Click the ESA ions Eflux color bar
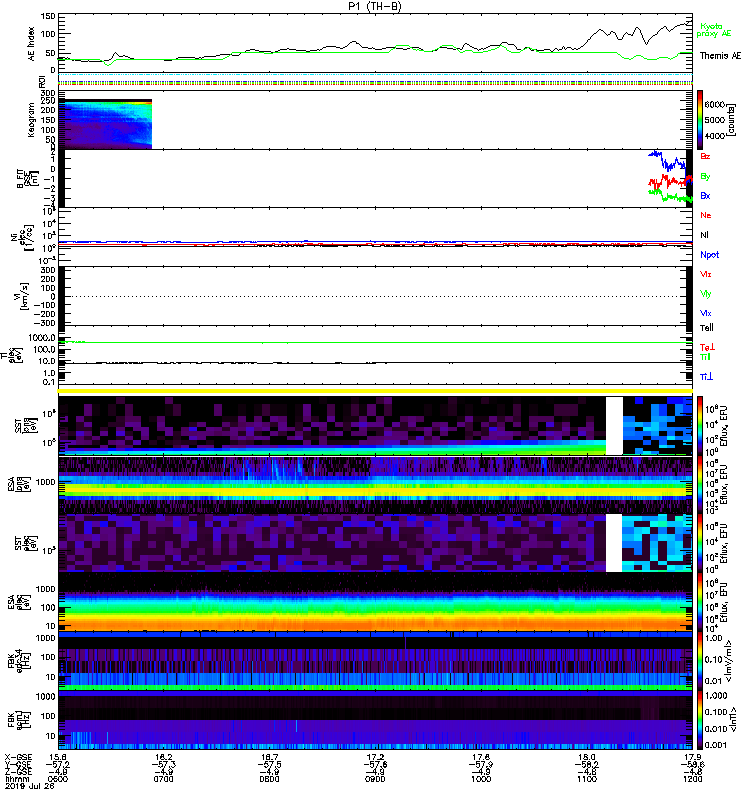 (x=700, y=484)
